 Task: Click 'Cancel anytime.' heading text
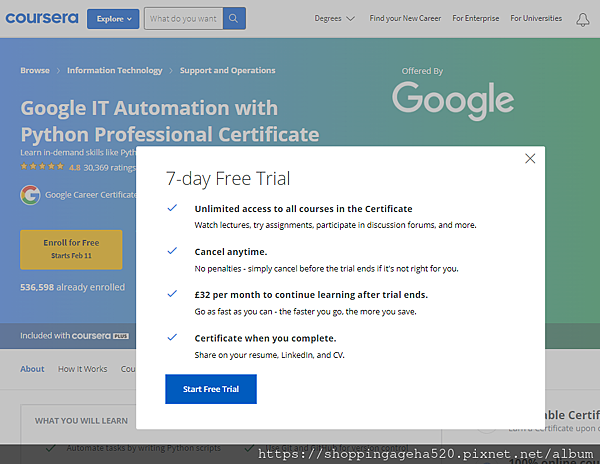click(231, 252)
